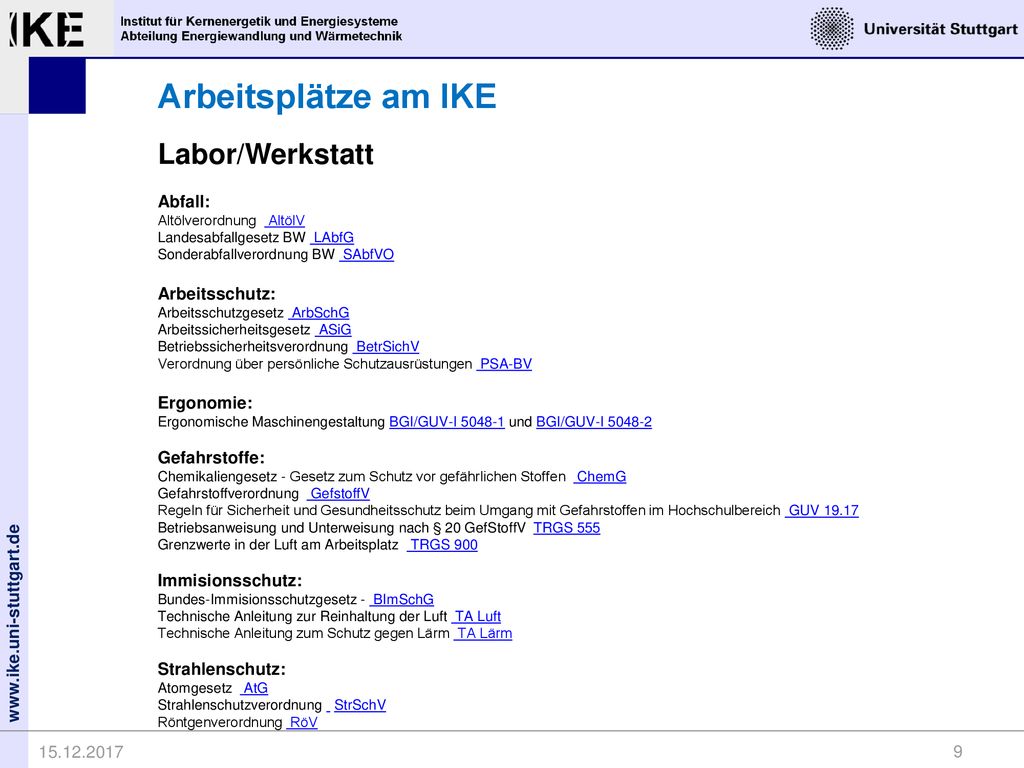
Task: Click the 'Ergonomie:' section heading
Action: pyautogui.click(x=204, y=403)
